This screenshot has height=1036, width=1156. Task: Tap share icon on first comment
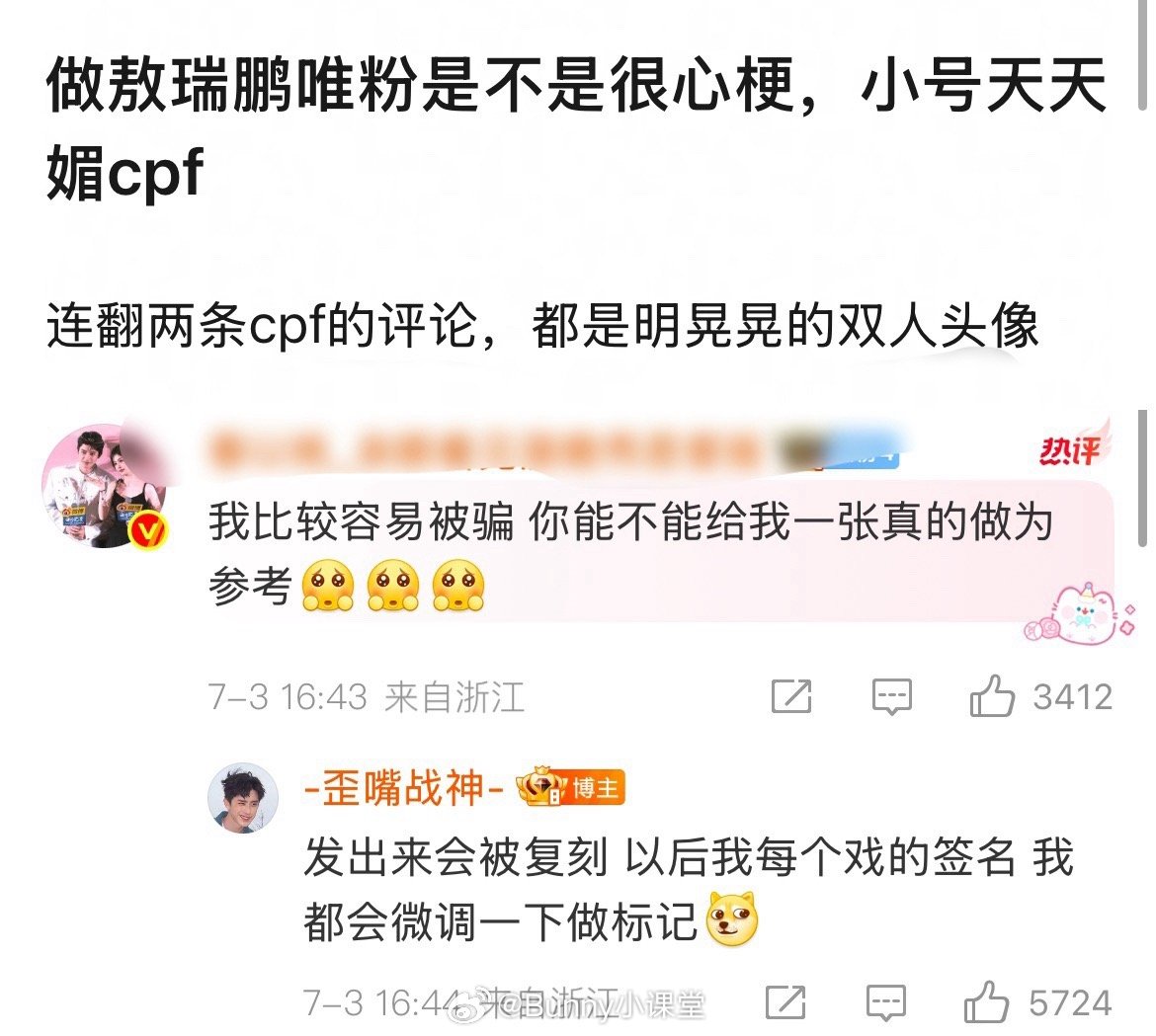[791, 696]
